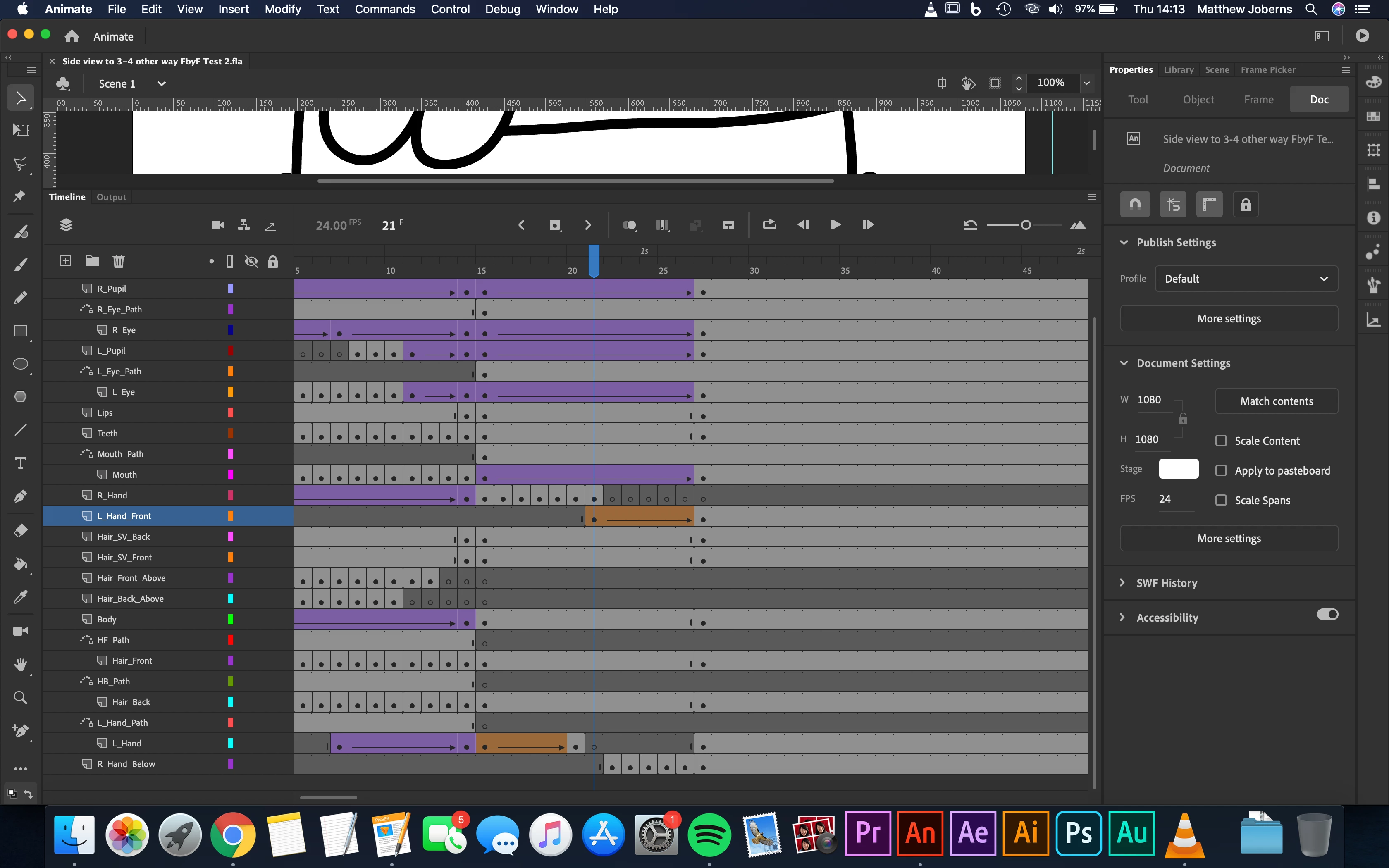Open the Scene 1 dropdown
The image size is (1389, 868).
tap(161, 84)
